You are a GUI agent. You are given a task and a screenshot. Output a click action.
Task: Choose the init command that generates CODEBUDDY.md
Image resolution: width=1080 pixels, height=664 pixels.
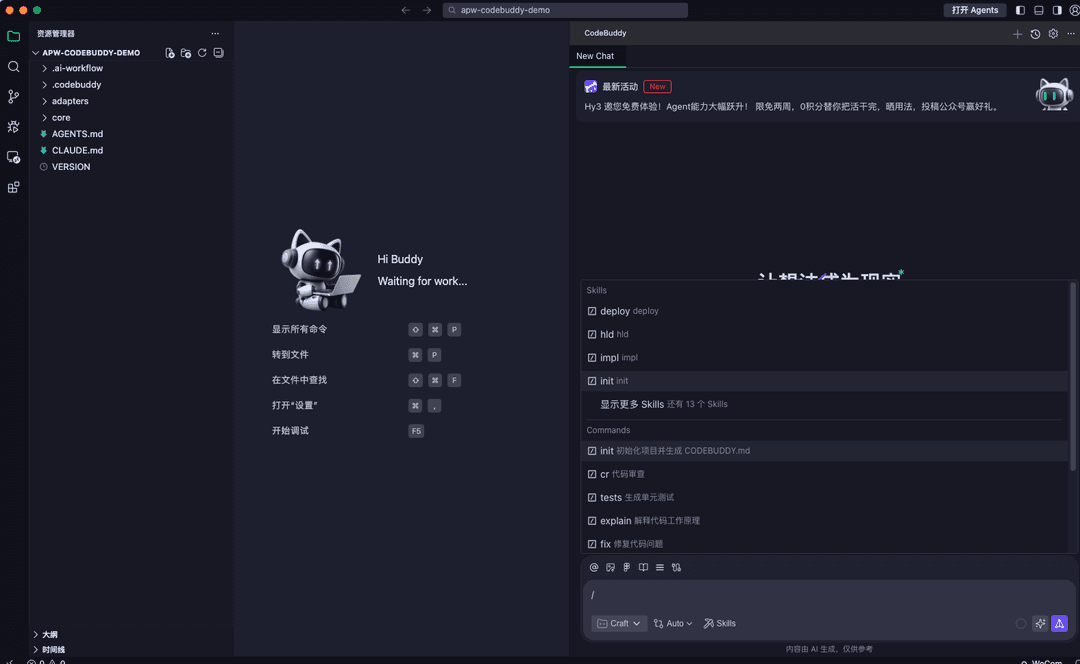(824, 451)
